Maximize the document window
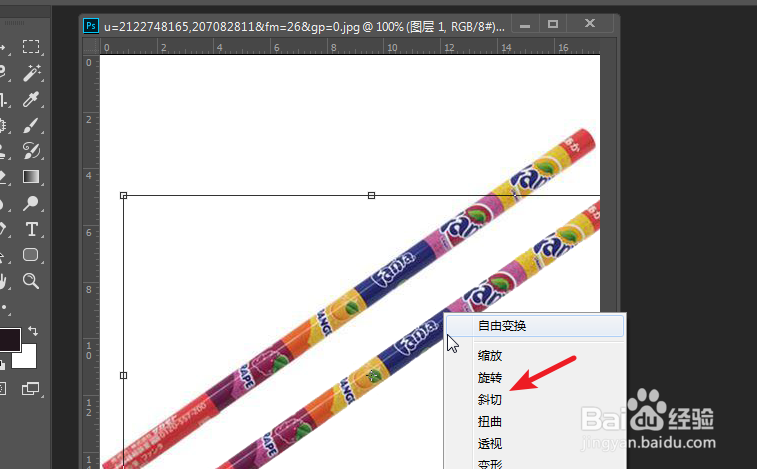 pos(553,24)
